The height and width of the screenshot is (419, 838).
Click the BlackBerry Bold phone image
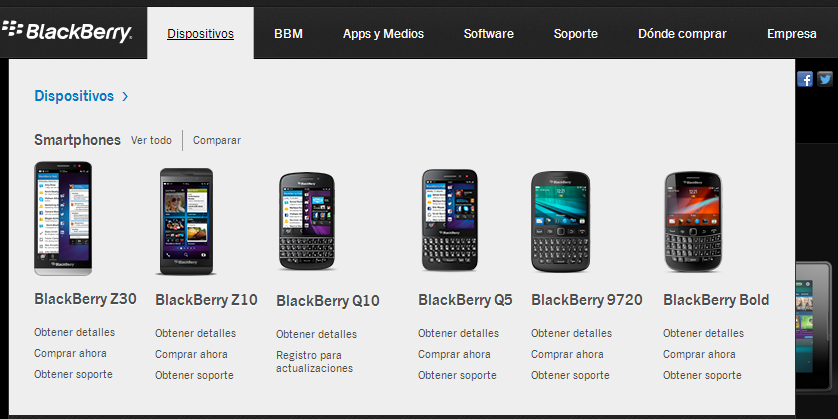[x=693, y=222]
